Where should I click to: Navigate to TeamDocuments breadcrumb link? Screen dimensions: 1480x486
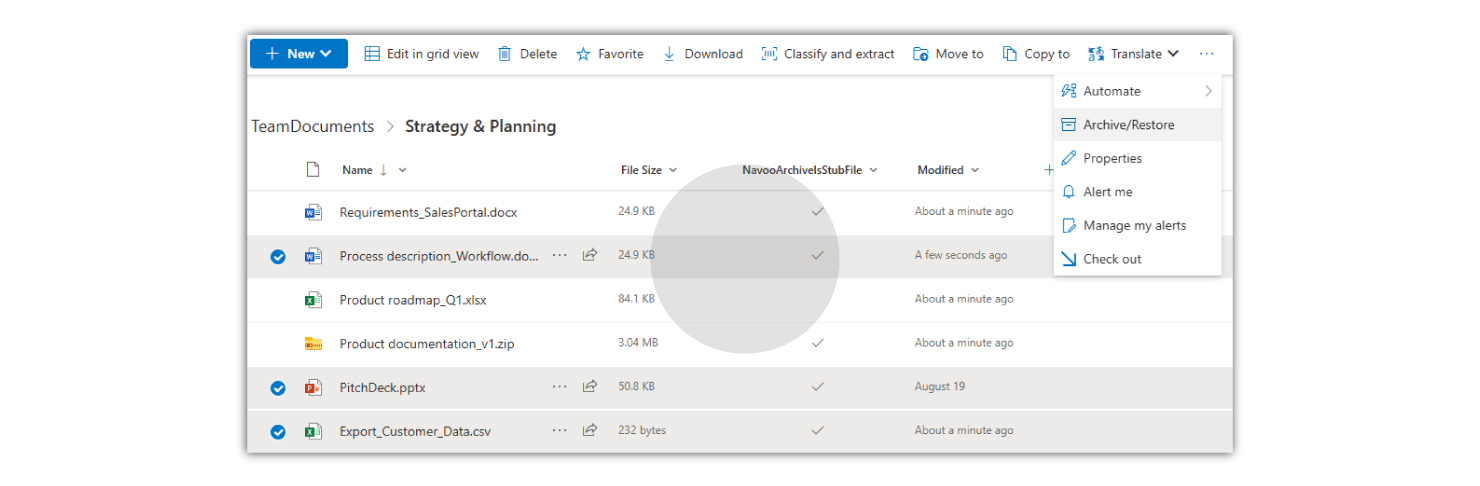312,127
